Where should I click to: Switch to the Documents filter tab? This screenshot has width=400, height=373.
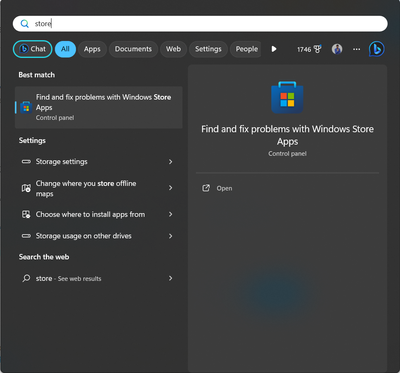click(x=133, y=49)
